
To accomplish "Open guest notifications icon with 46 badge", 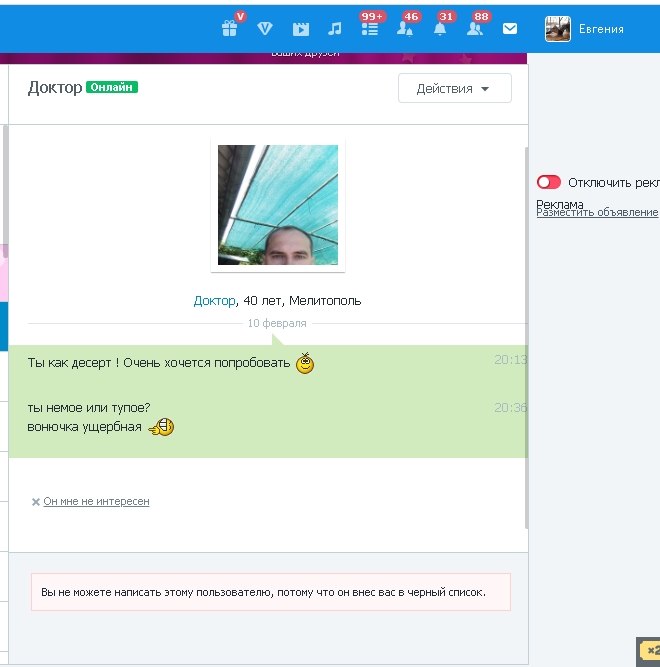I will [405, 29].
